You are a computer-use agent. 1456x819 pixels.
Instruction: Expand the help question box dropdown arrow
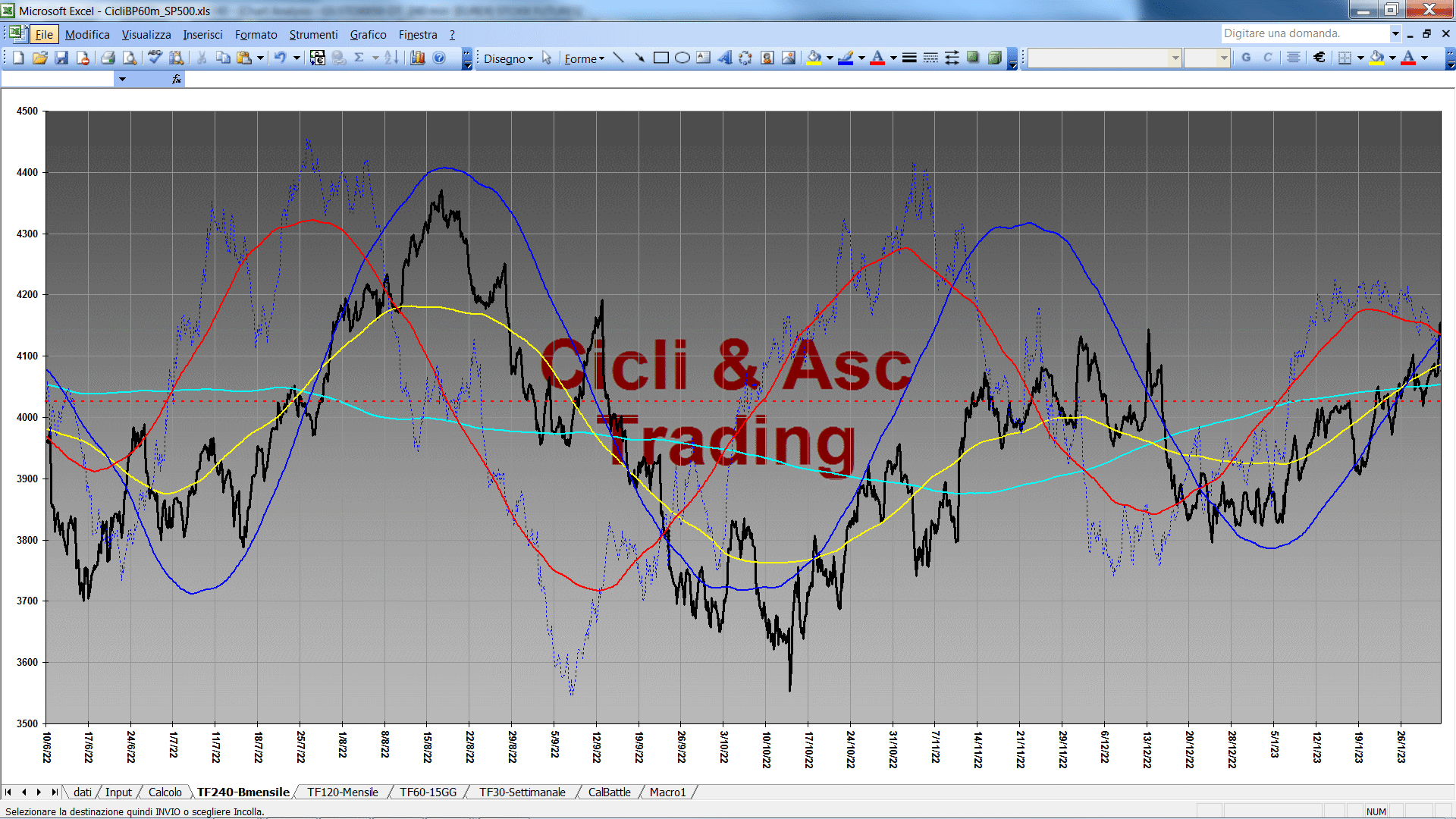1395,33
